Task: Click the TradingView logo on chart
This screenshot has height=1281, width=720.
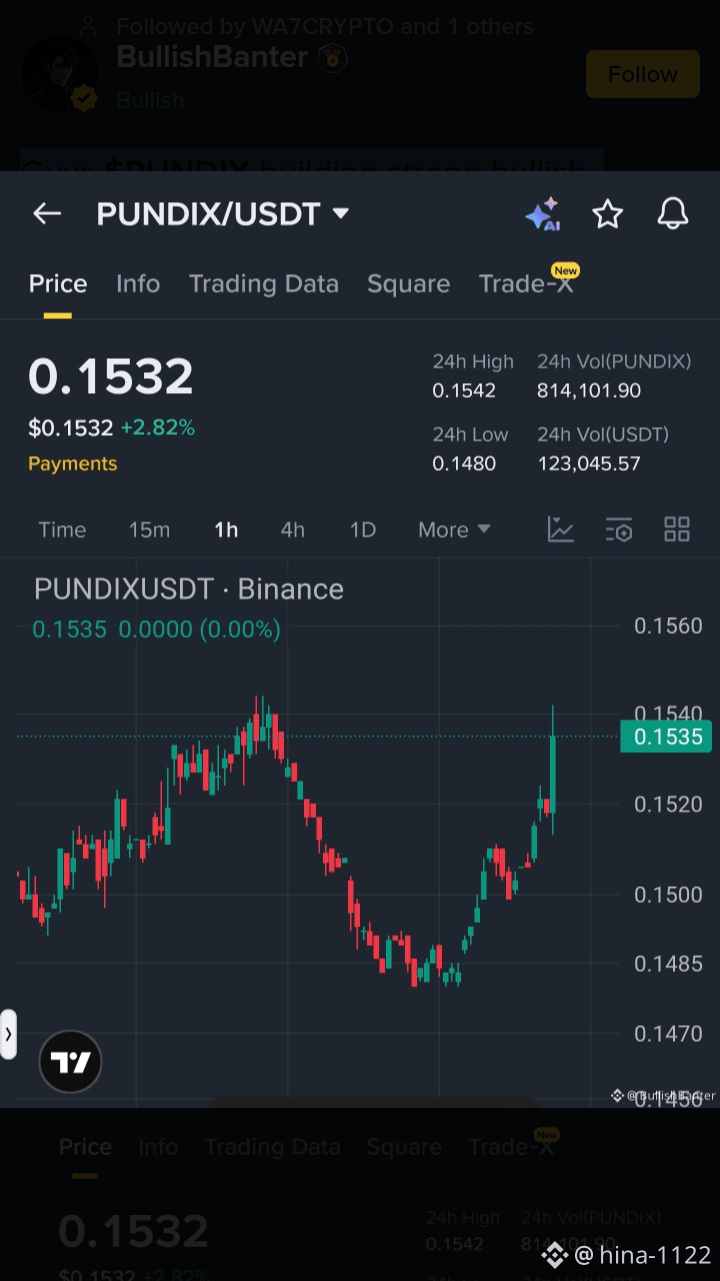Action: click(70, 1061)
